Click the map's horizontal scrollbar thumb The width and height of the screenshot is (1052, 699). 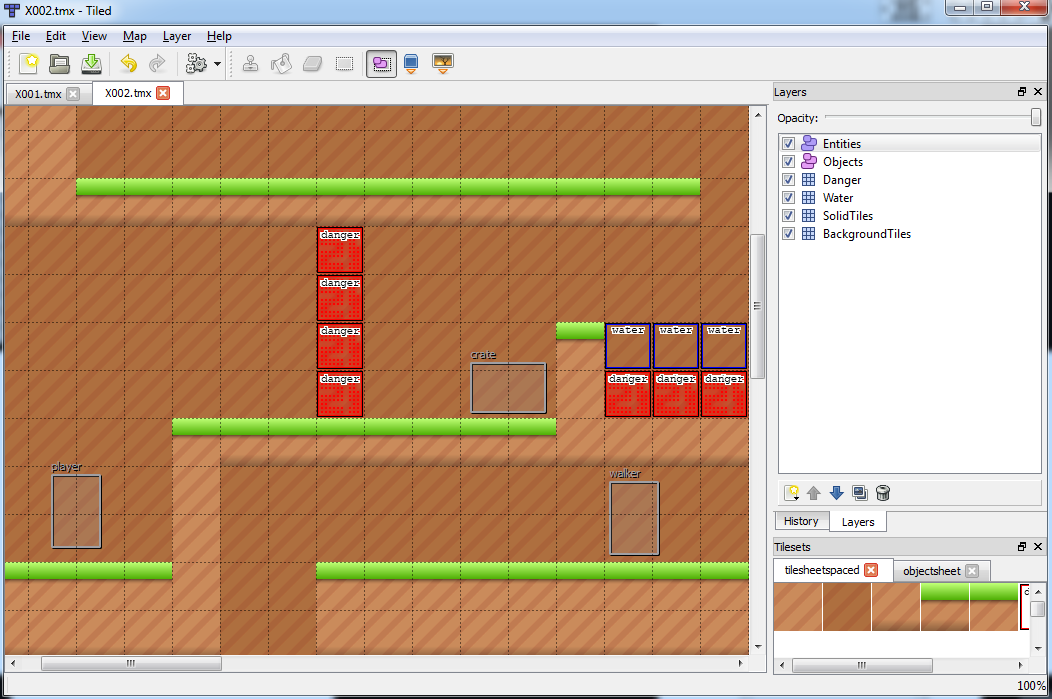tap(132, 663)
